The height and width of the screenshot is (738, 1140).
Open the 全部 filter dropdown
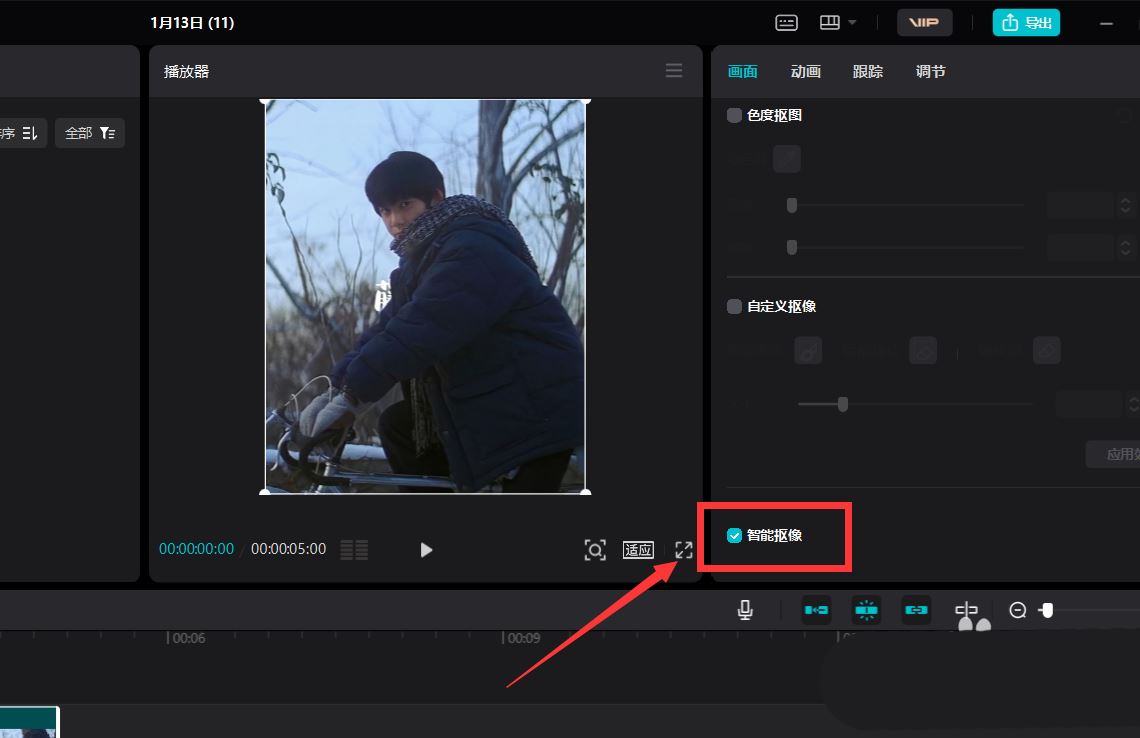tap(90, 133)
